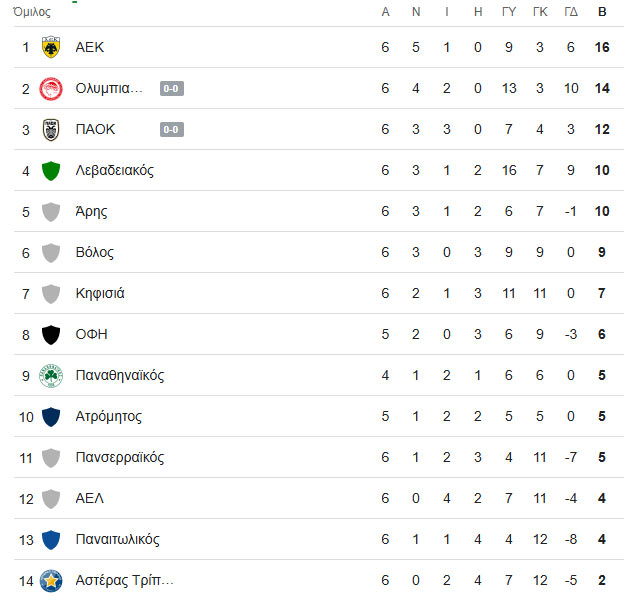Click the PAOK black crest icon
Image resolution: width=624 pixels, height=604 pixels.
tap(51, 129)
